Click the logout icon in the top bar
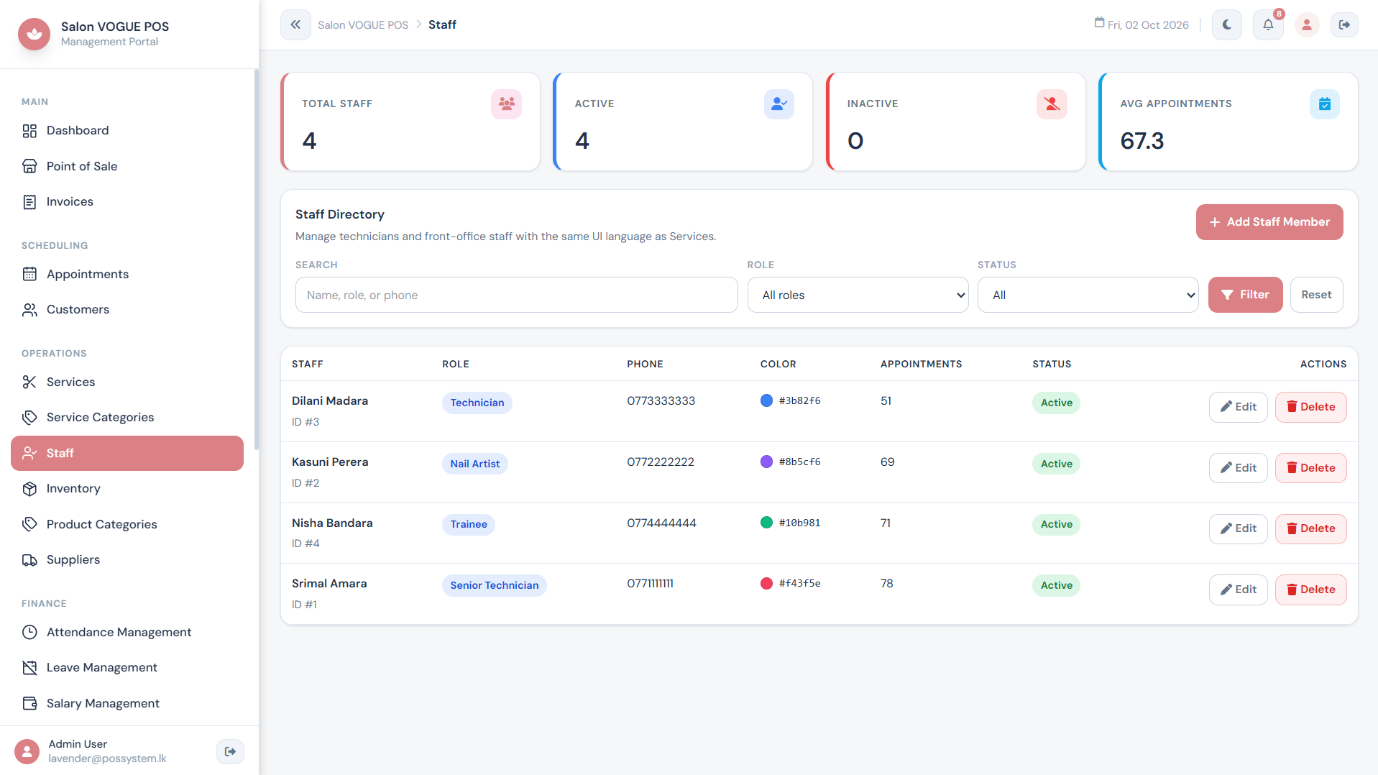Screen dimensions: 1378x775 click(x=1344, y=25)
